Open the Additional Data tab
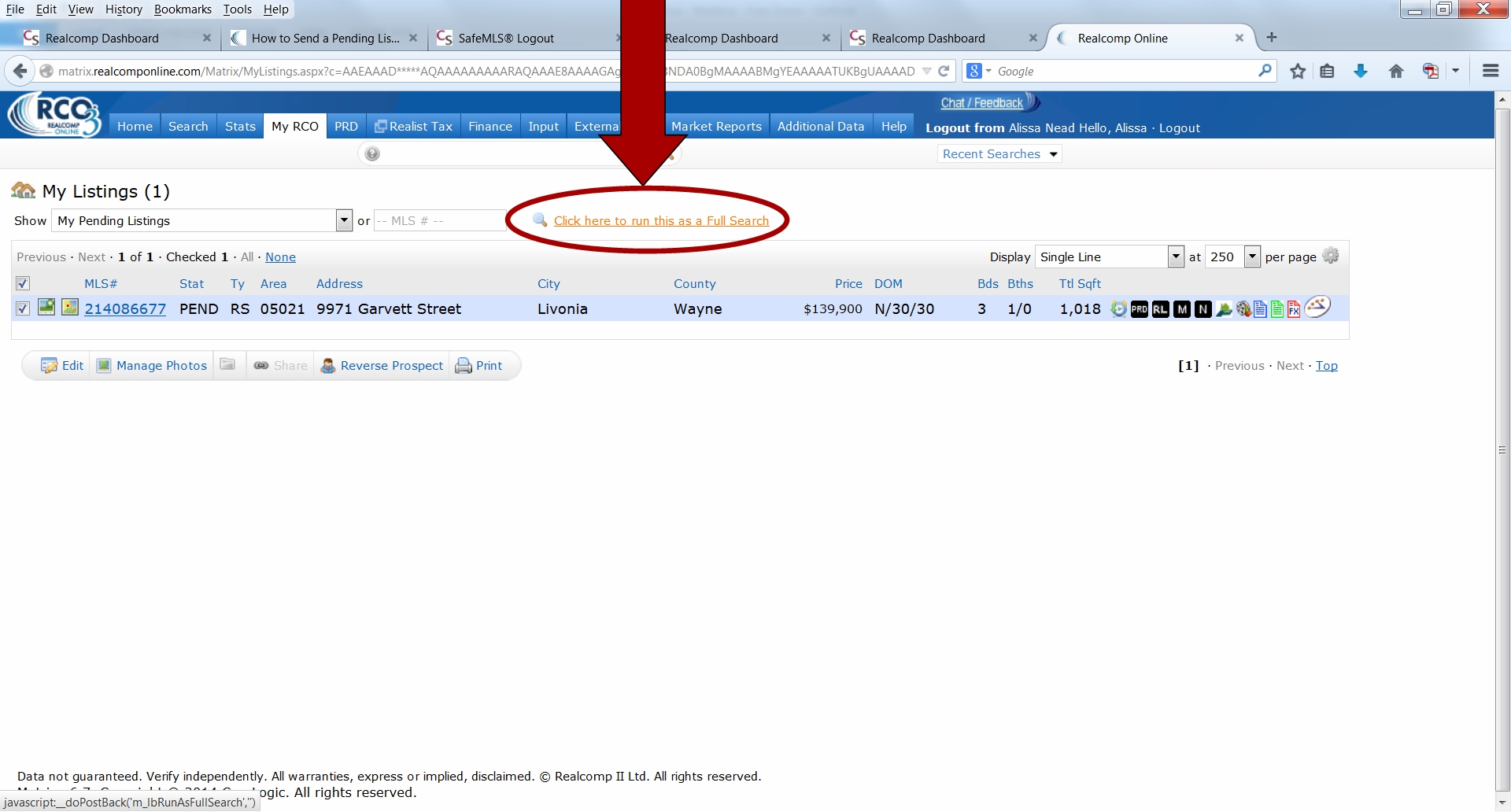The image size is (1511, 812). [820, 126]
